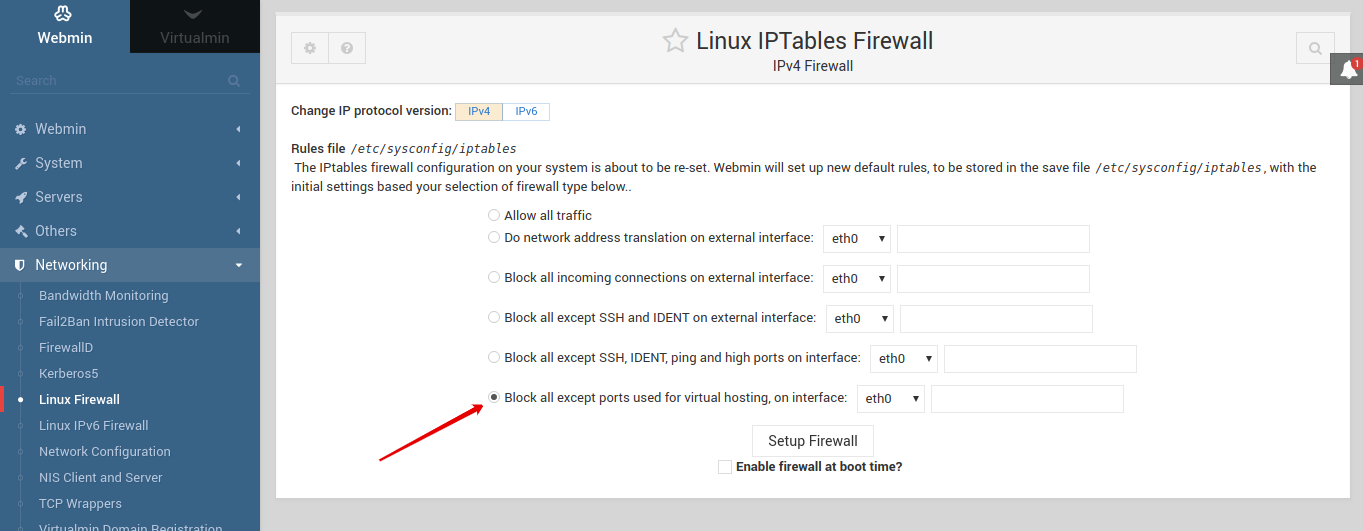This screenshot has height=531, width=1363.
Task: Click the Setup Firewall button
Action: coord(812,441)
